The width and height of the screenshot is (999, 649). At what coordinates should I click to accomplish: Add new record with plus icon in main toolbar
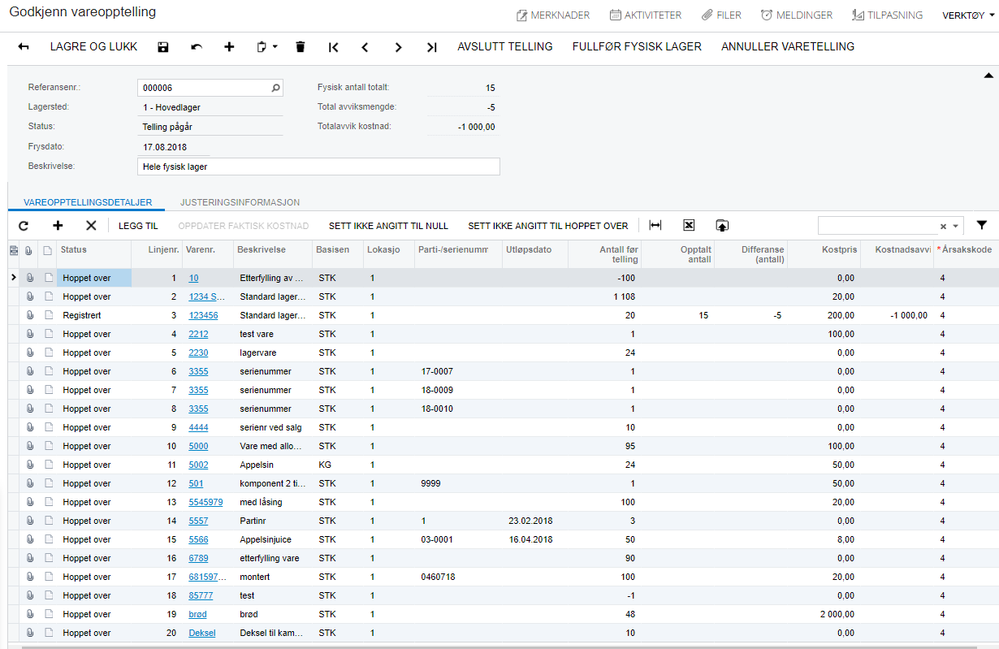(x=229, y=47)
